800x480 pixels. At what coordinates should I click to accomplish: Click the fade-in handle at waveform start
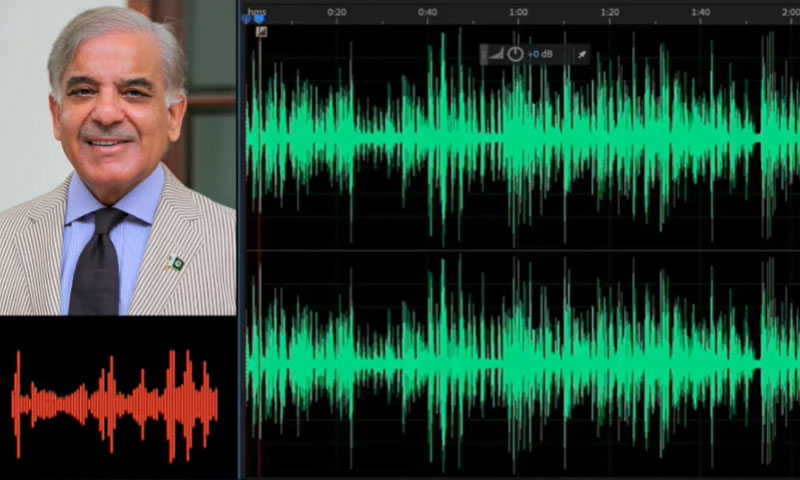[261, 32]
